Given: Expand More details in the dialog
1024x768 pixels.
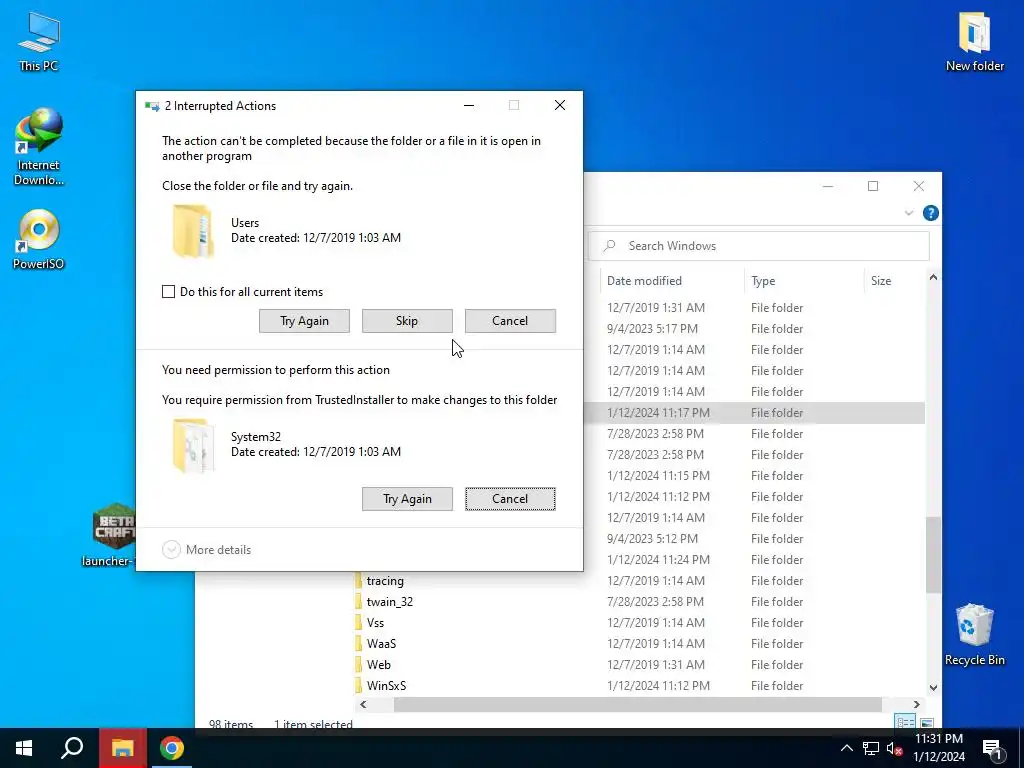Looking at the screenshot, I should 206,550.
